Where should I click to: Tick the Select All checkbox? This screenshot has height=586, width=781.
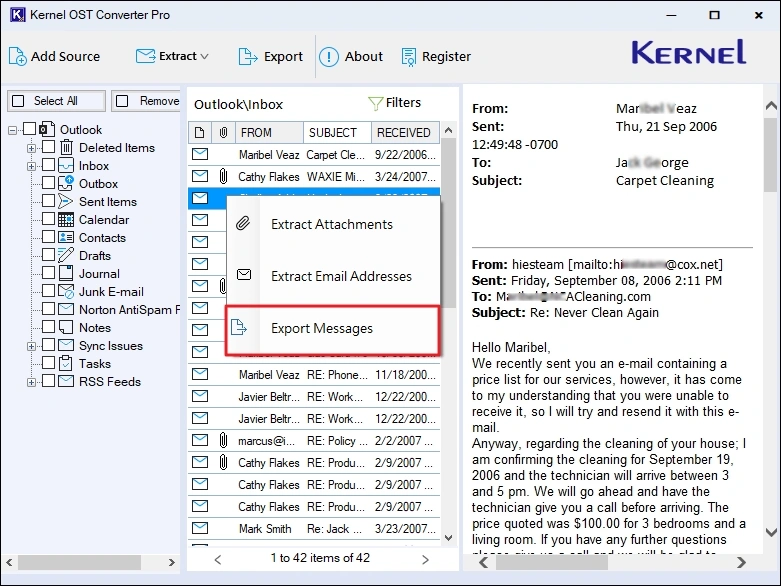point(18,101)
